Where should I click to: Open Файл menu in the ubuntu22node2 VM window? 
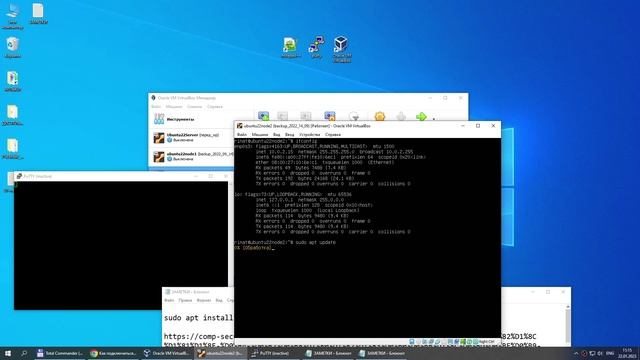(x=242, y=134)
